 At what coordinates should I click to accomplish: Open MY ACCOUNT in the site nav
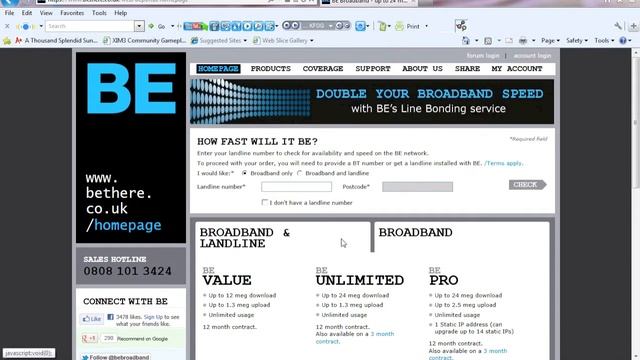[x=517, y=69]
